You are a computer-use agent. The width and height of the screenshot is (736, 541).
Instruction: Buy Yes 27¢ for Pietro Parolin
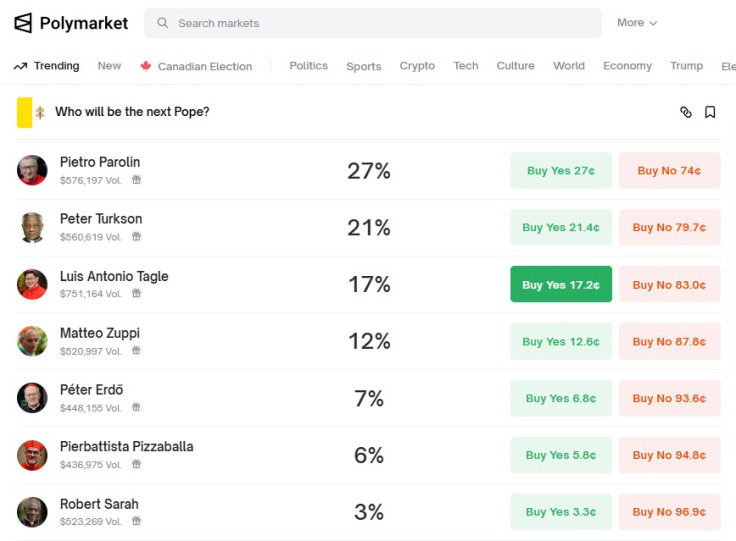click(561, 170)
